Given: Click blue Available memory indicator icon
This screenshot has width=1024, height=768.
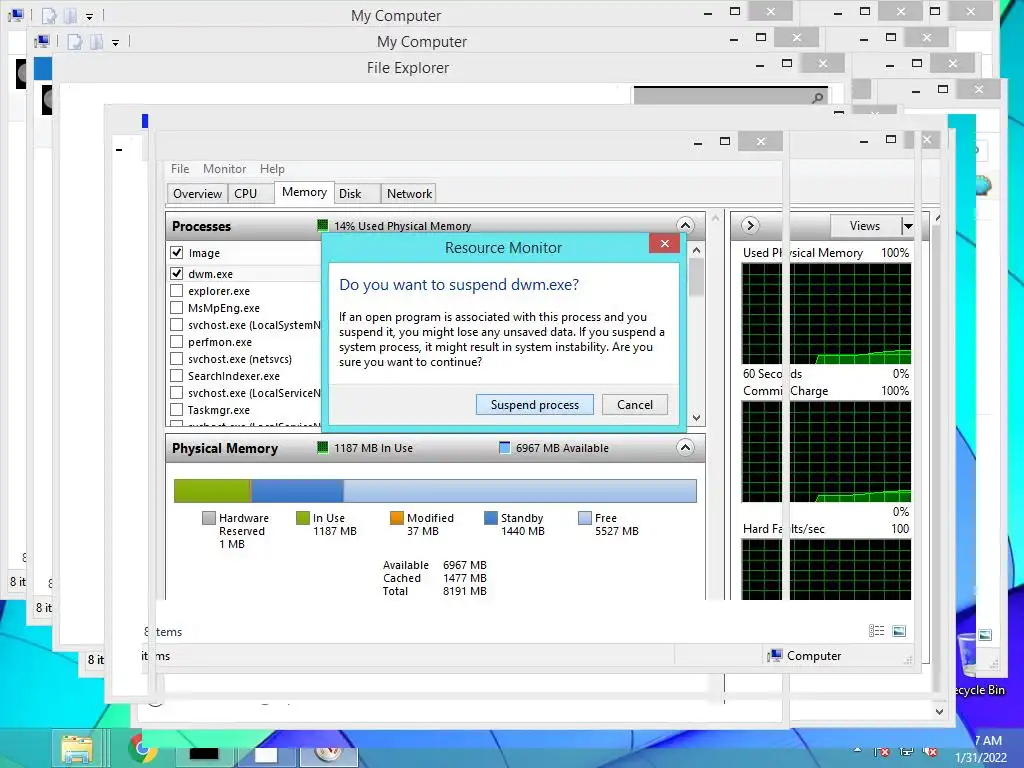Looking at the screenshot, I should tap(504, 447).
